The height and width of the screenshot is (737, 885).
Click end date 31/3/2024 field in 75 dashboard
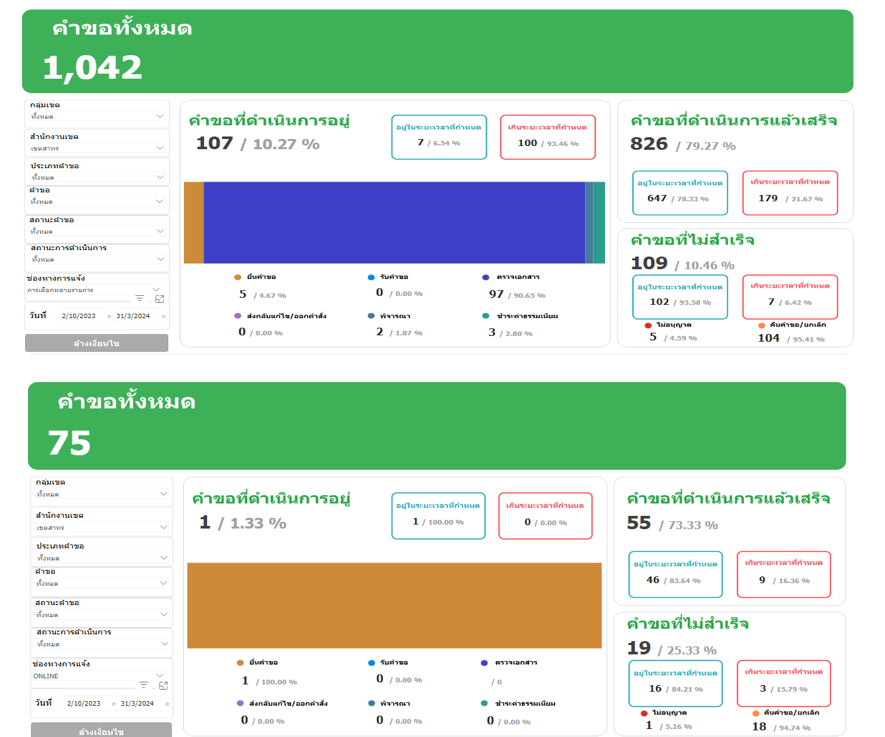(137, 703)
